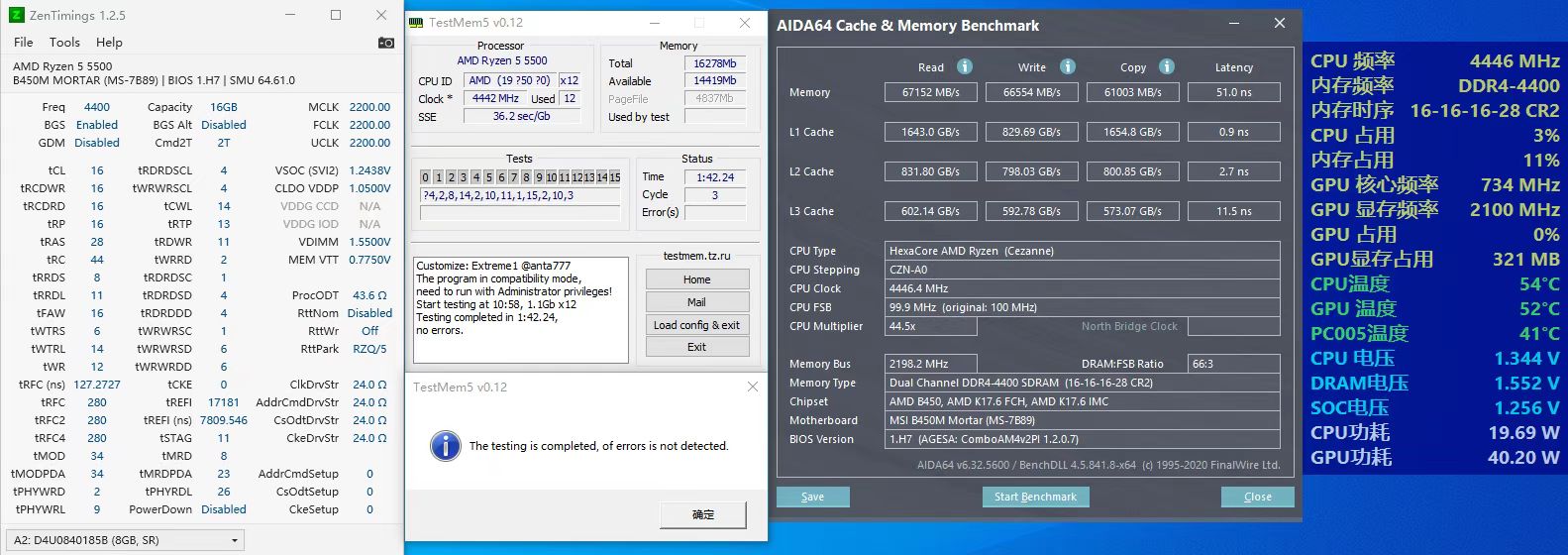Click Memory Type Dual Channel DDR4-4400 field

tap(1083, 383)
